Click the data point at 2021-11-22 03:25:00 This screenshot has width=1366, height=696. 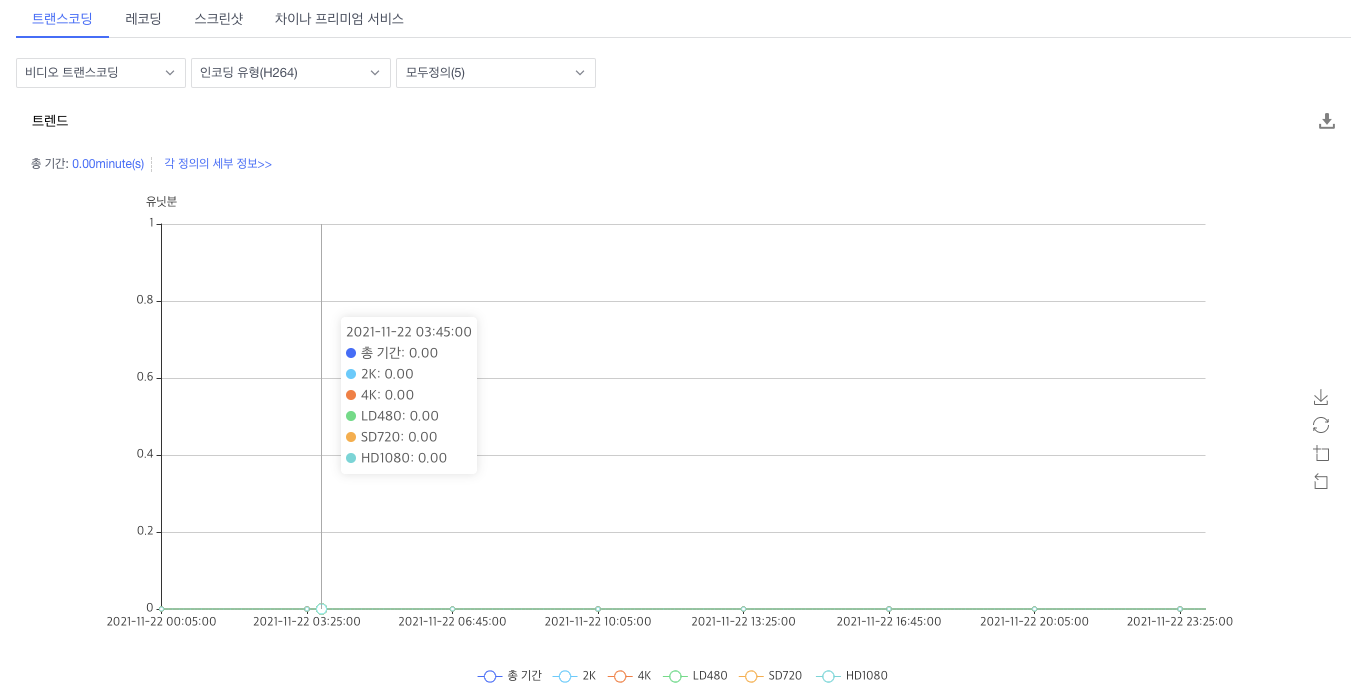[x=321, y=607]
